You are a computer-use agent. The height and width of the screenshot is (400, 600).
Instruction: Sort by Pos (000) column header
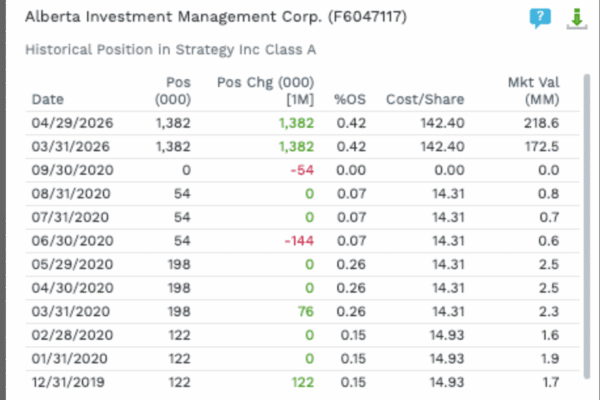click(173, 91)
